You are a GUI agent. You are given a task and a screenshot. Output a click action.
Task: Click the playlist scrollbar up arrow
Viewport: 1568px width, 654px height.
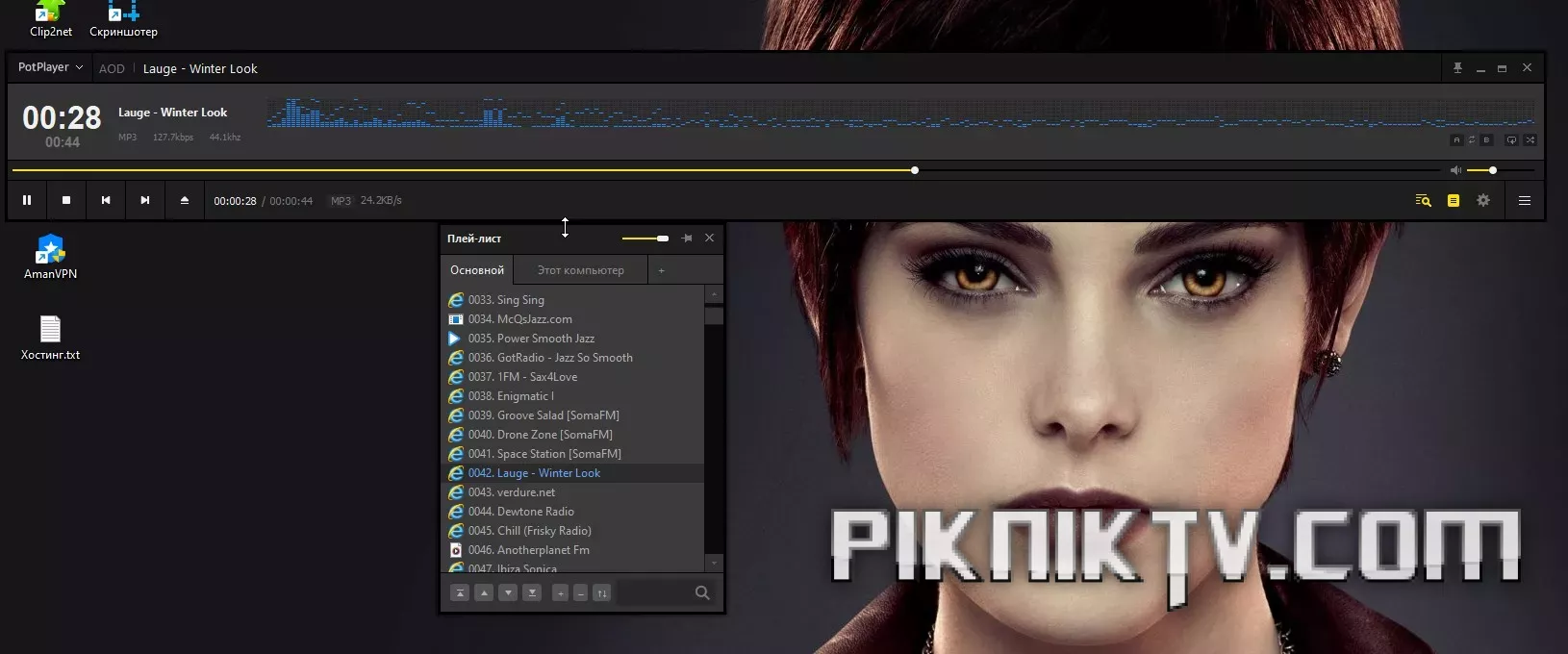point(714,295)
